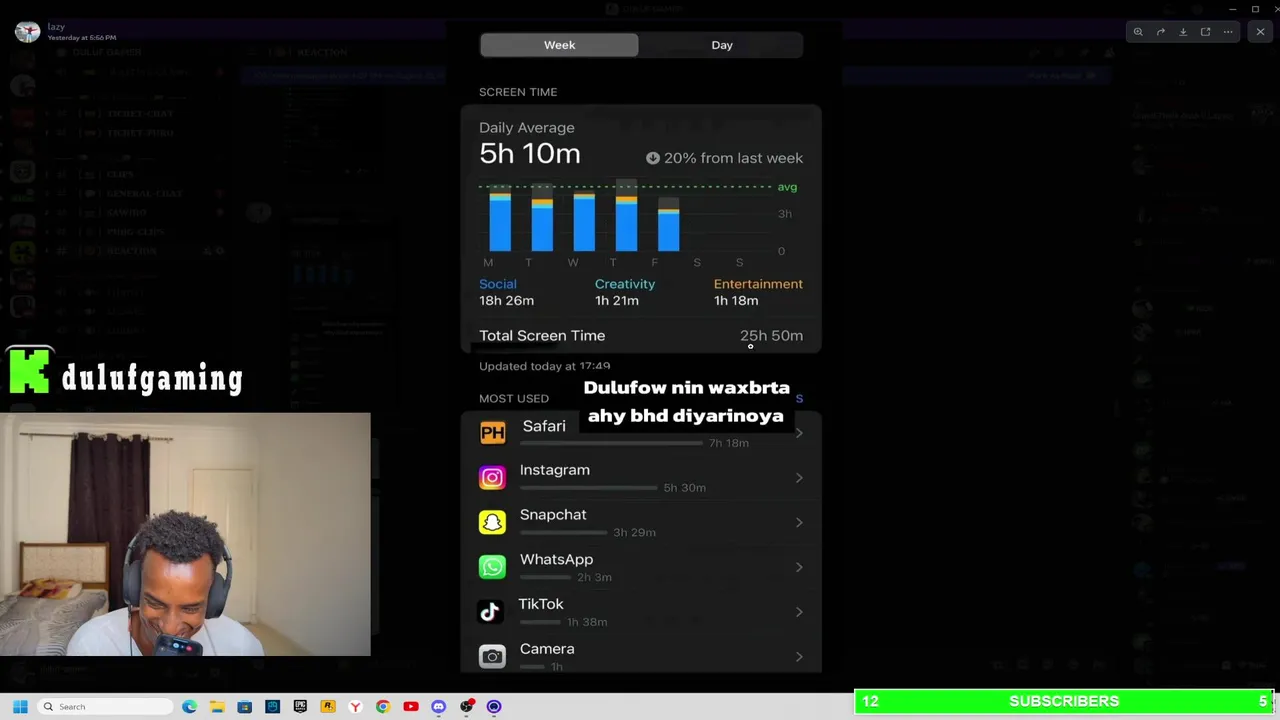Select the Creativity category label

pyautogui.click(x=625, y=284)
